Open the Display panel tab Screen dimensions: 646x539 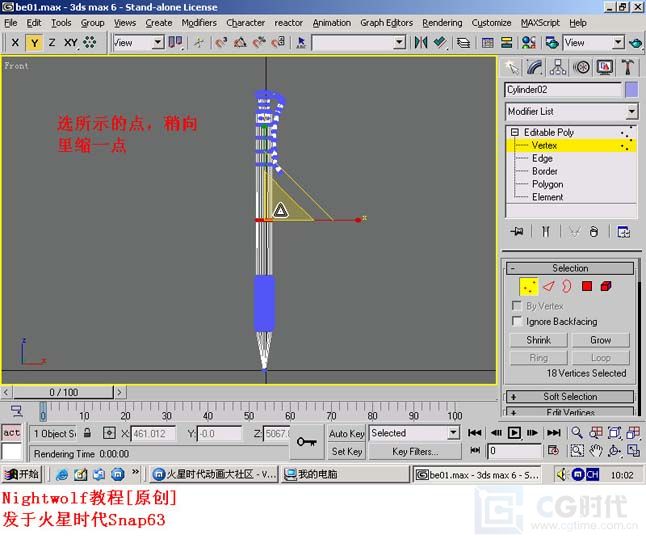604,68
